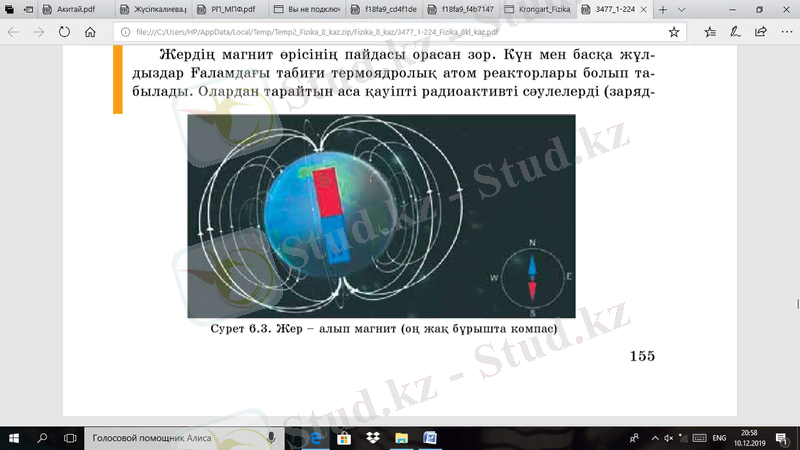This screenshot has width=800, height=450.
Task: Switch to the РП_МПФ.pdf tab
Action: coord(231,9)
